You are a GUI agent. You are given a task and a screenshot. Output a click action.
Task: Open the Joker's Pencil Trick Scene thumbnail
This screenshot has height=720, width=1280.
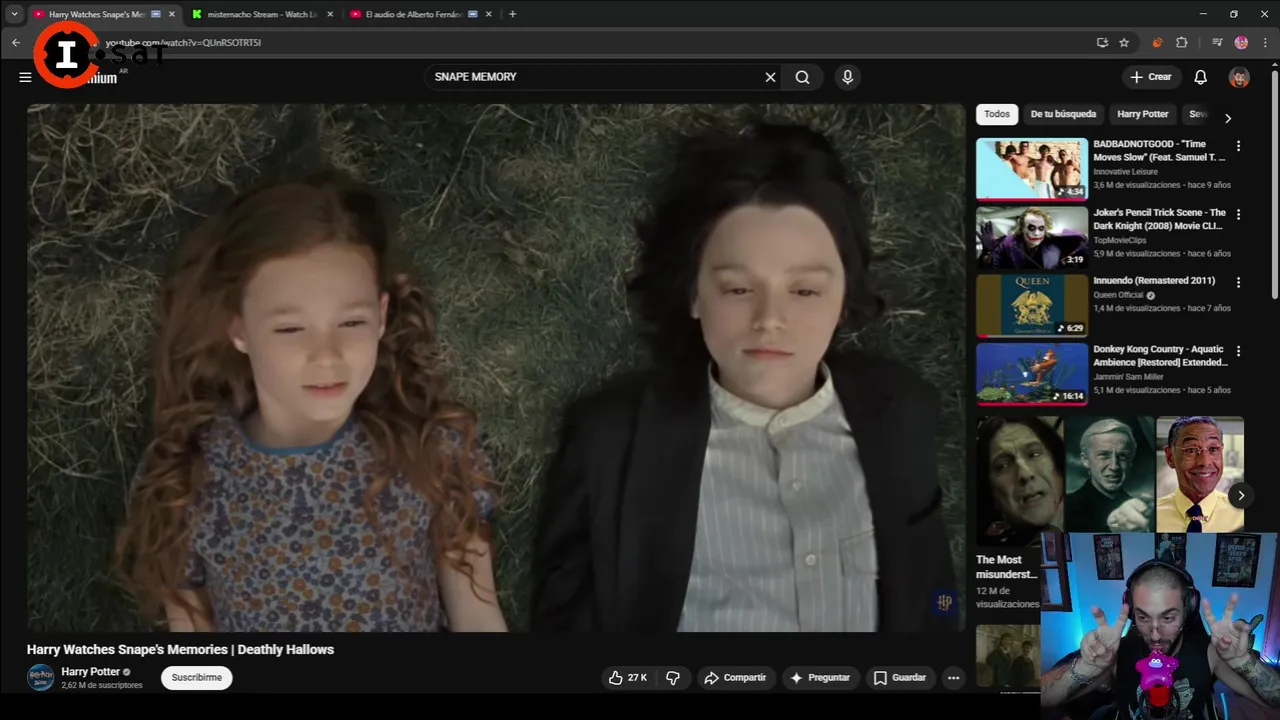pyautogui.click(x=1031, y=237)
